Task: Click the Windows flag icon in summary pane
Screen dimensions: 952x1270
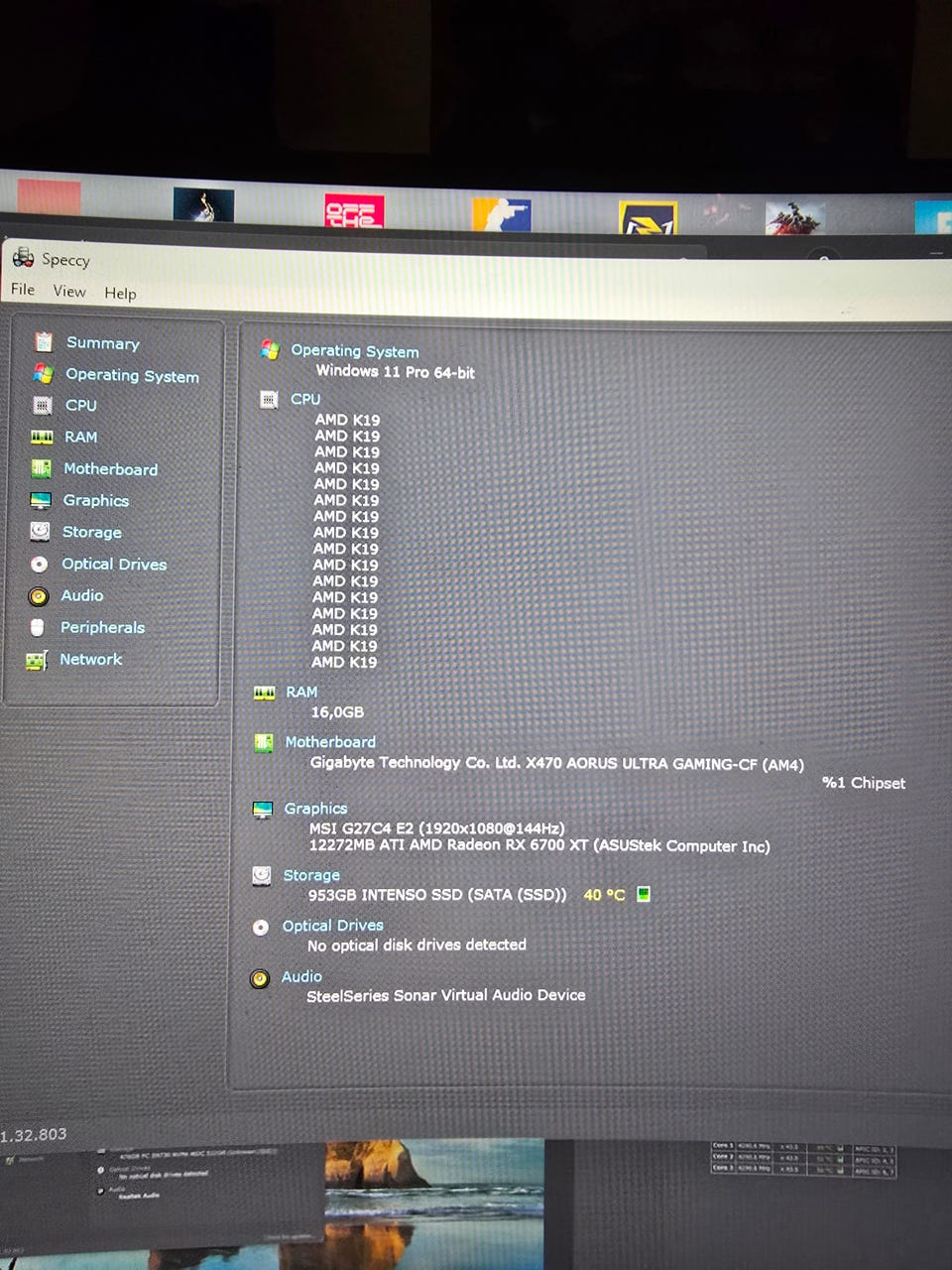Action: tap(269, 349)
